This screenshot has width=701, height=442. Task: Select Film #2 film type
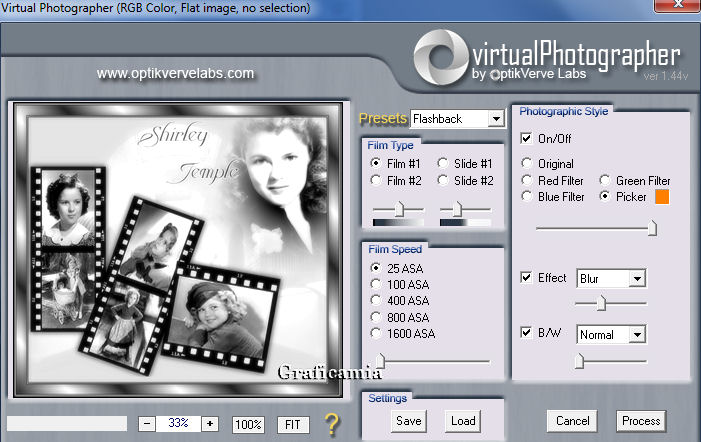(376, 180)
